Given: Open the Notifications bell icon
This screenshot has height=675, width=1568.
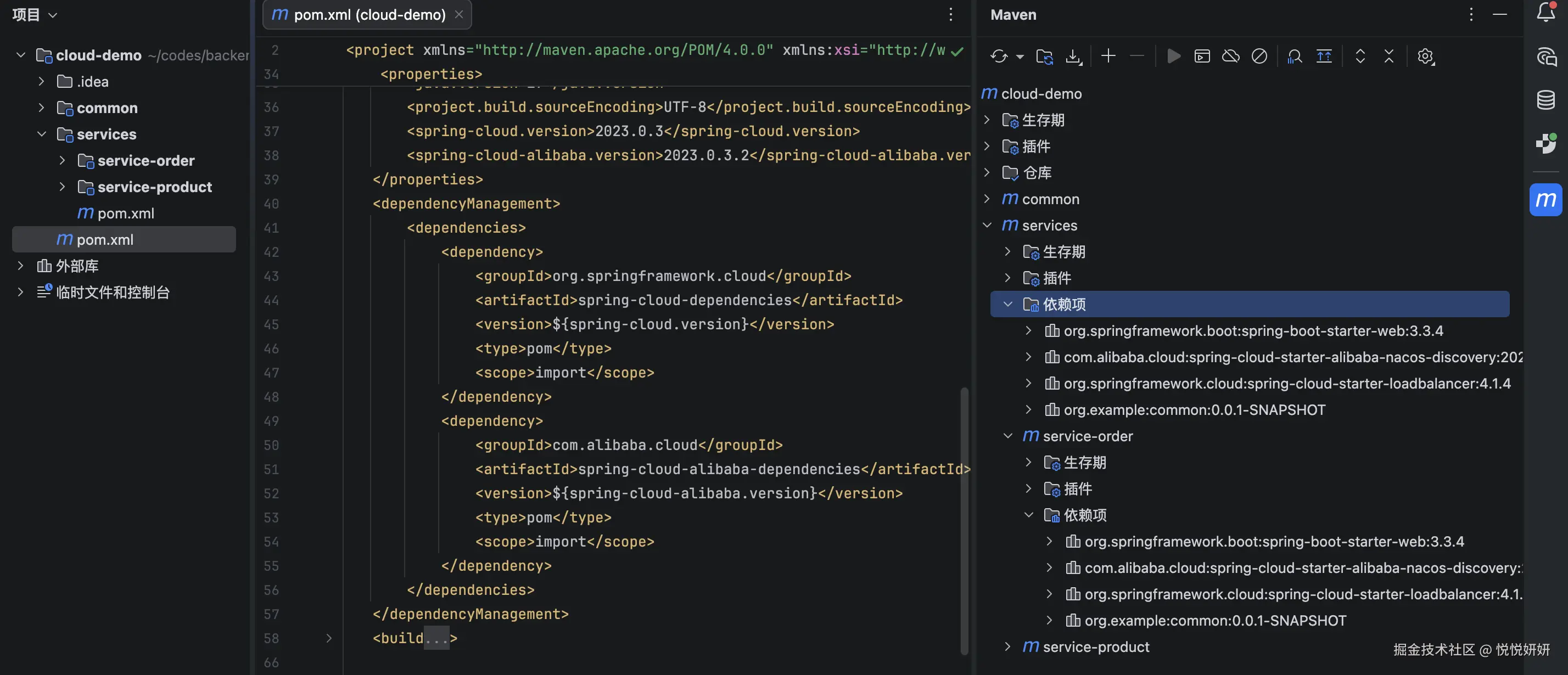Looking at the screenshot, I should coord(1545,13).
